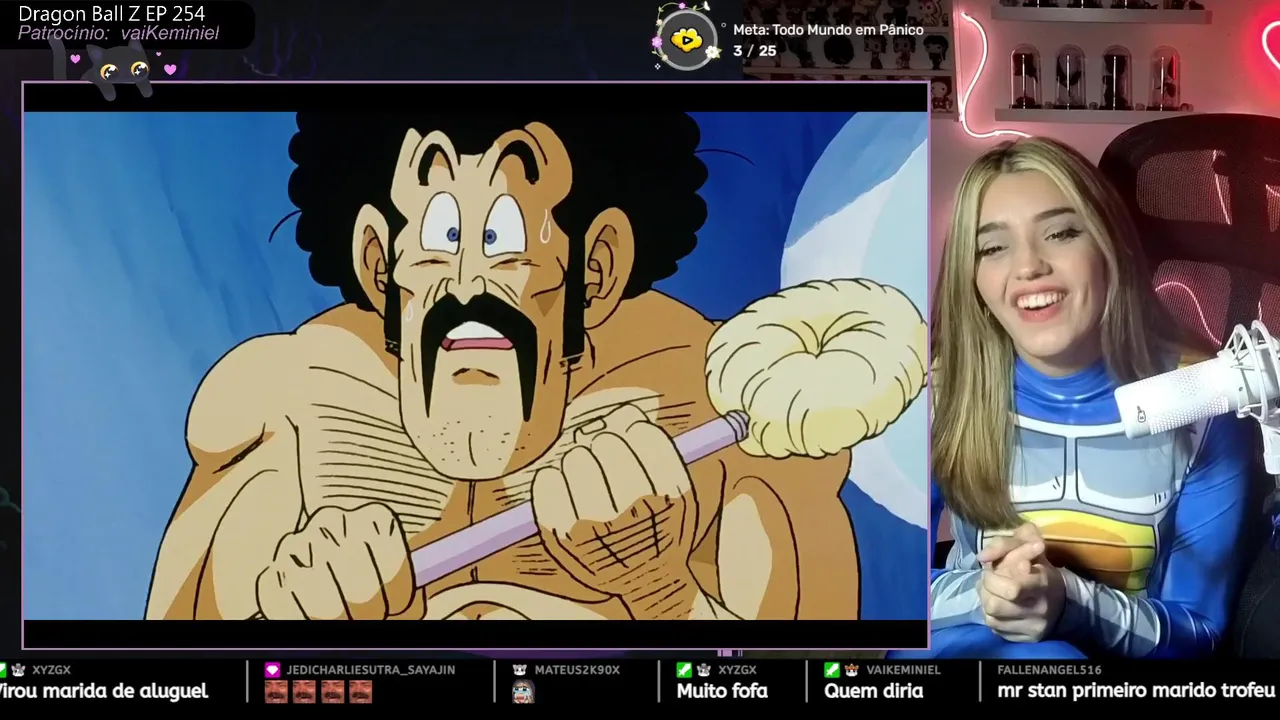Click the streamer webcam feed
Image resolution: width=1280 pixels, height=720 pixels.
pyautogui.click(x=1106, y=330)
